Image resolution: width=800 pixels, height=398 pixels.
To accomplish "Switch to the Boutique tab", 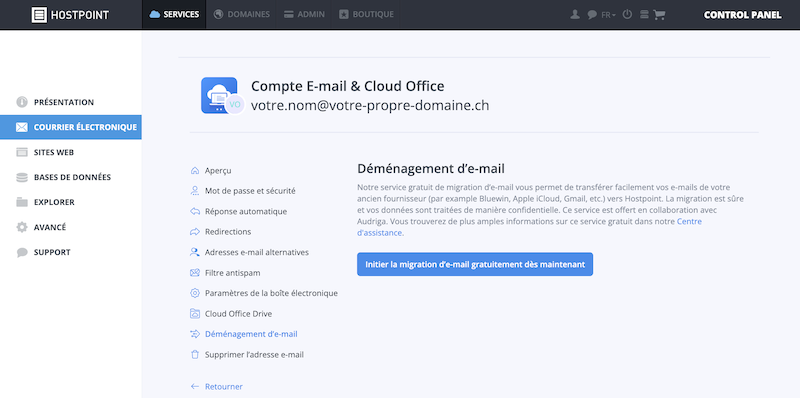I will 366,14.
